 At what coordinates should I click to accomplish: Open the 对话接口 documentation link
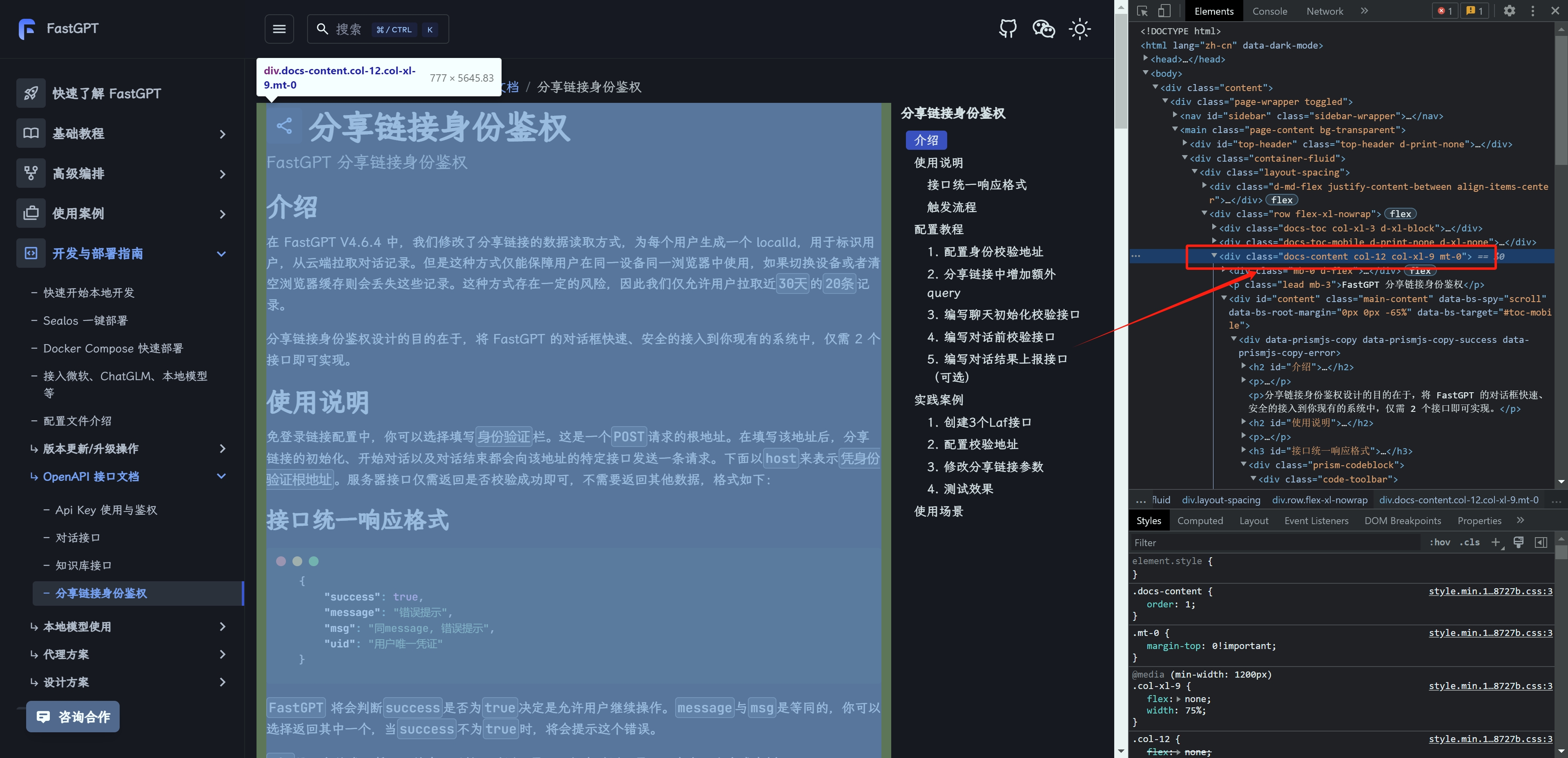click(x=77, y=538)
